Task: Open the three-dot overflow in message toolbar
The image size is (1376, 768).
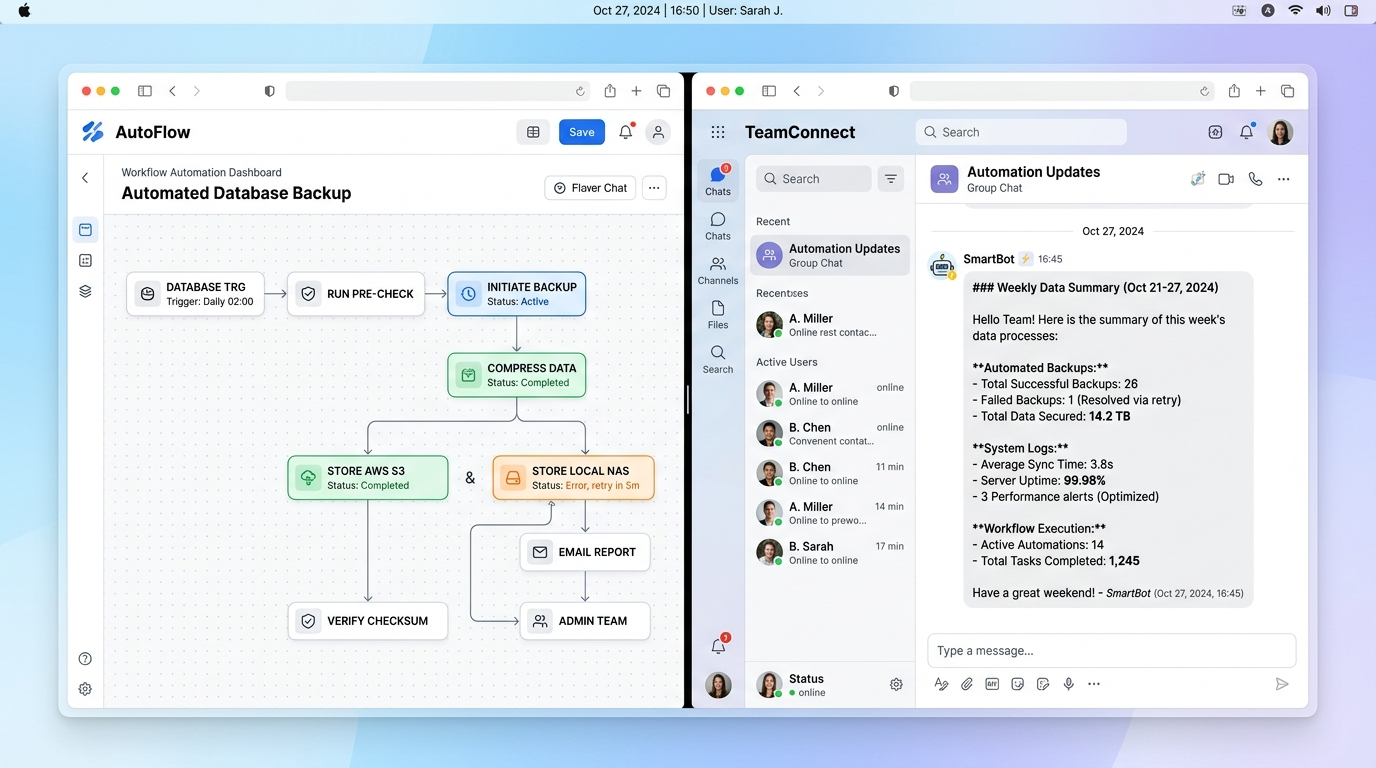Action: (x=1094, y=684)
